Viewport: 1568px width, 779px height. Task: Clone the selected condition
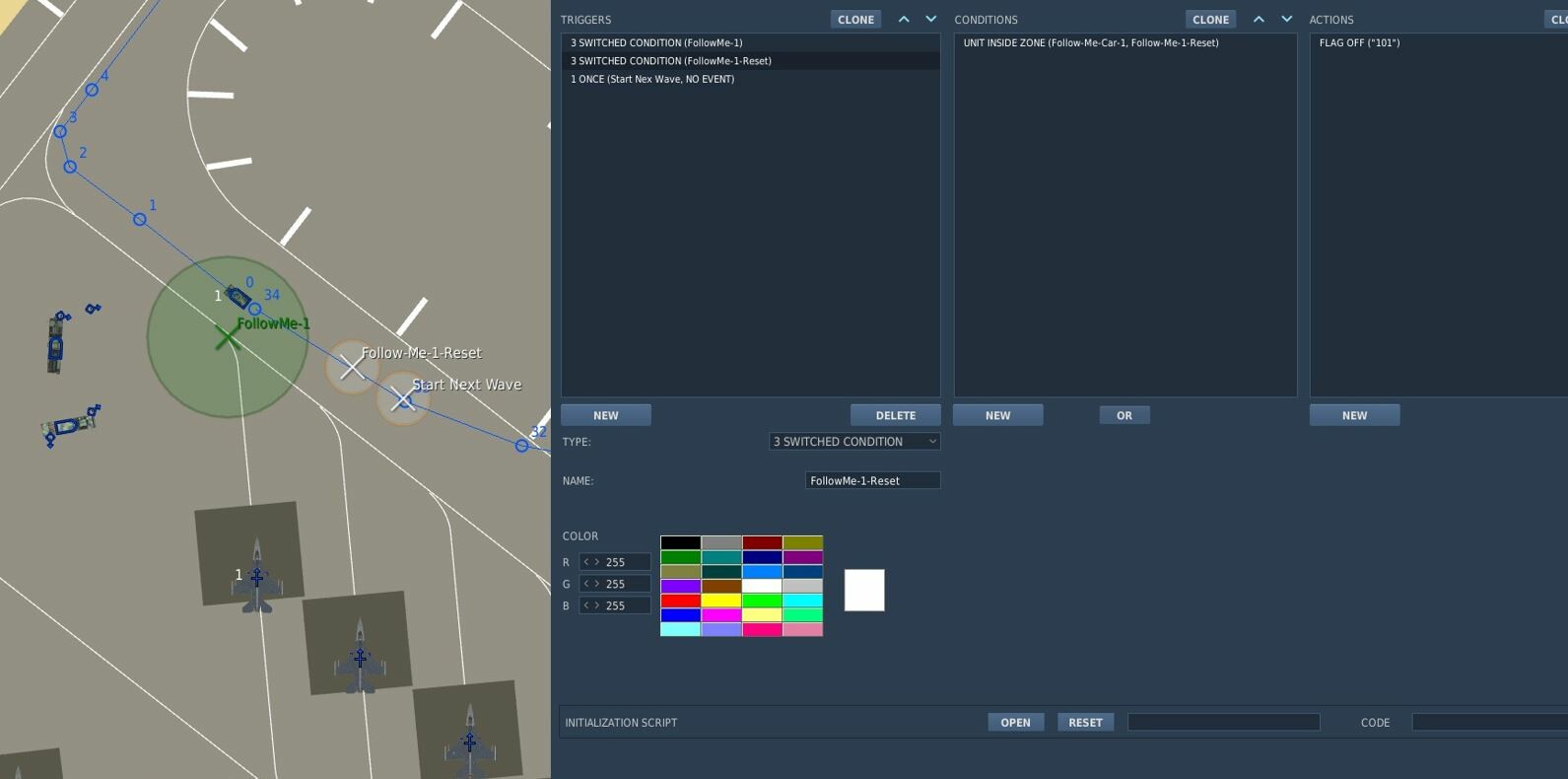1210,20
